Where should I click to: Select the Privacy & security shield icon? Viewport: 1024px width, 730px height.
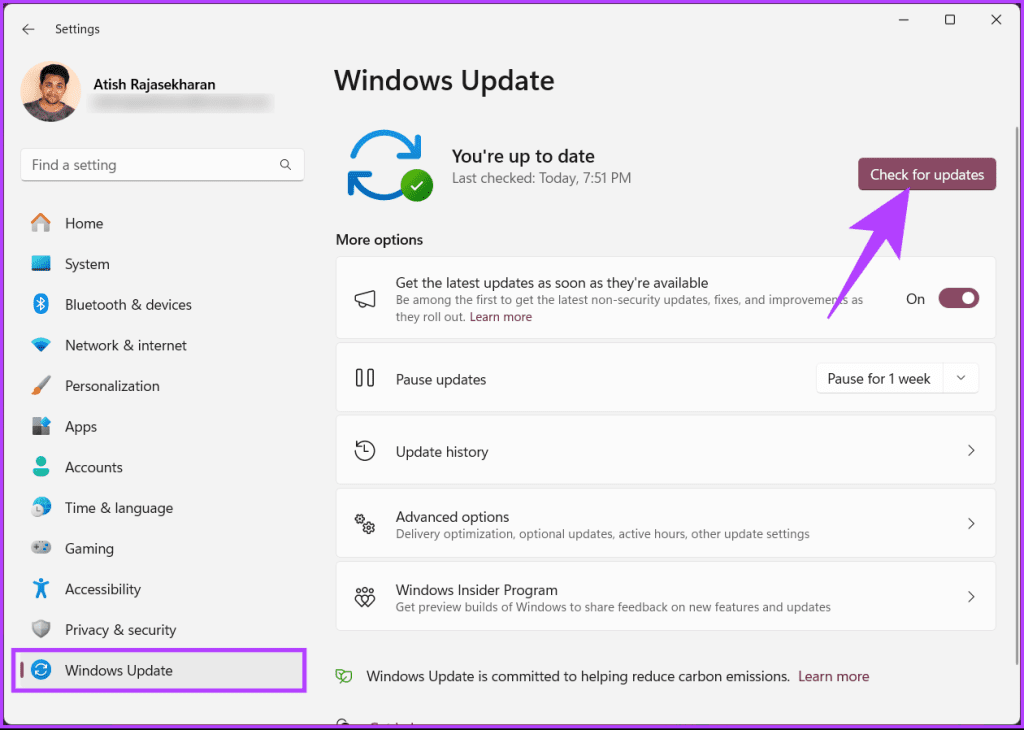[x=40, y=629]
